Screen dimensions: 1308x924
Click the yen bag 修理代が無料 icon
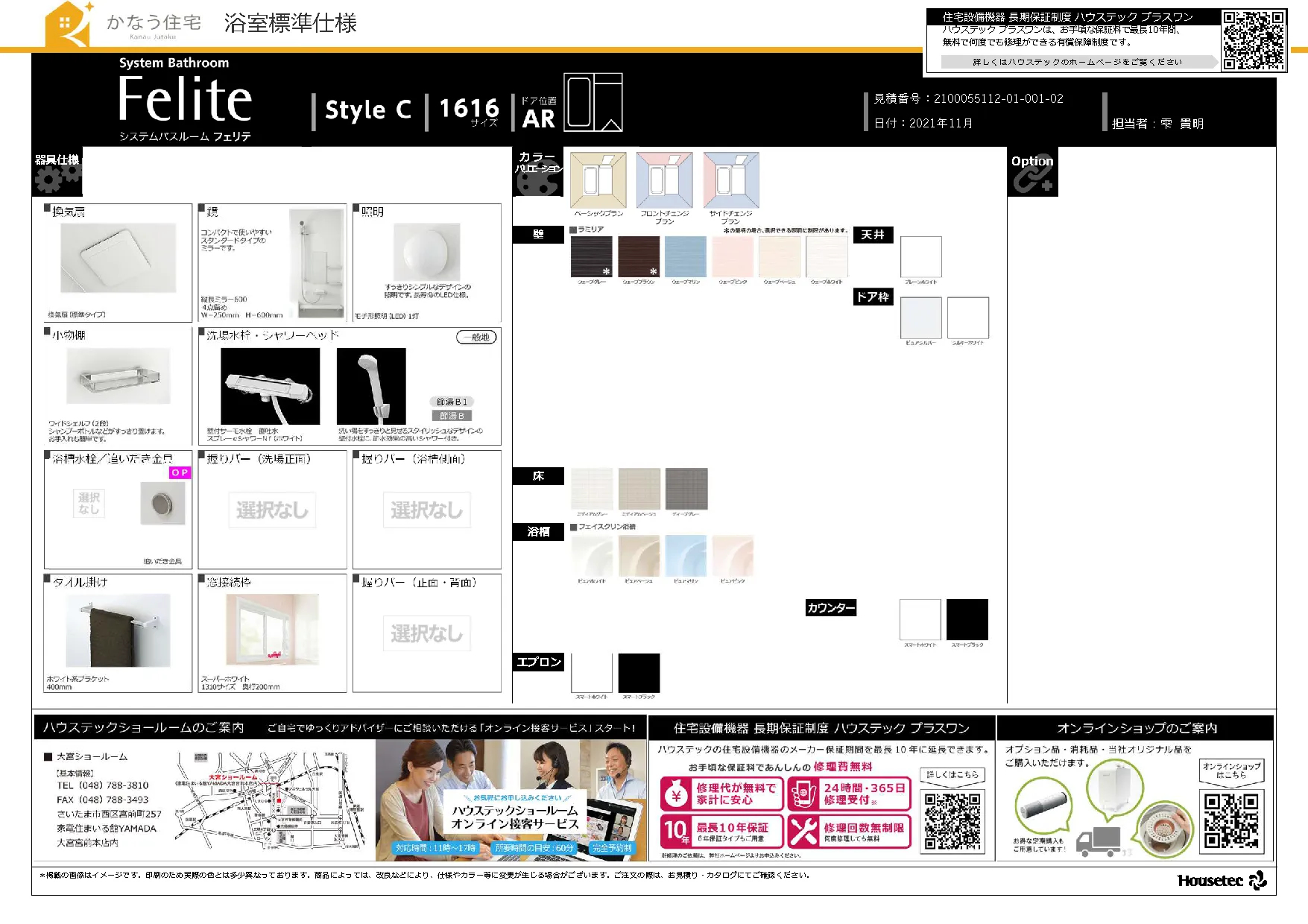(x=677, y=794)
